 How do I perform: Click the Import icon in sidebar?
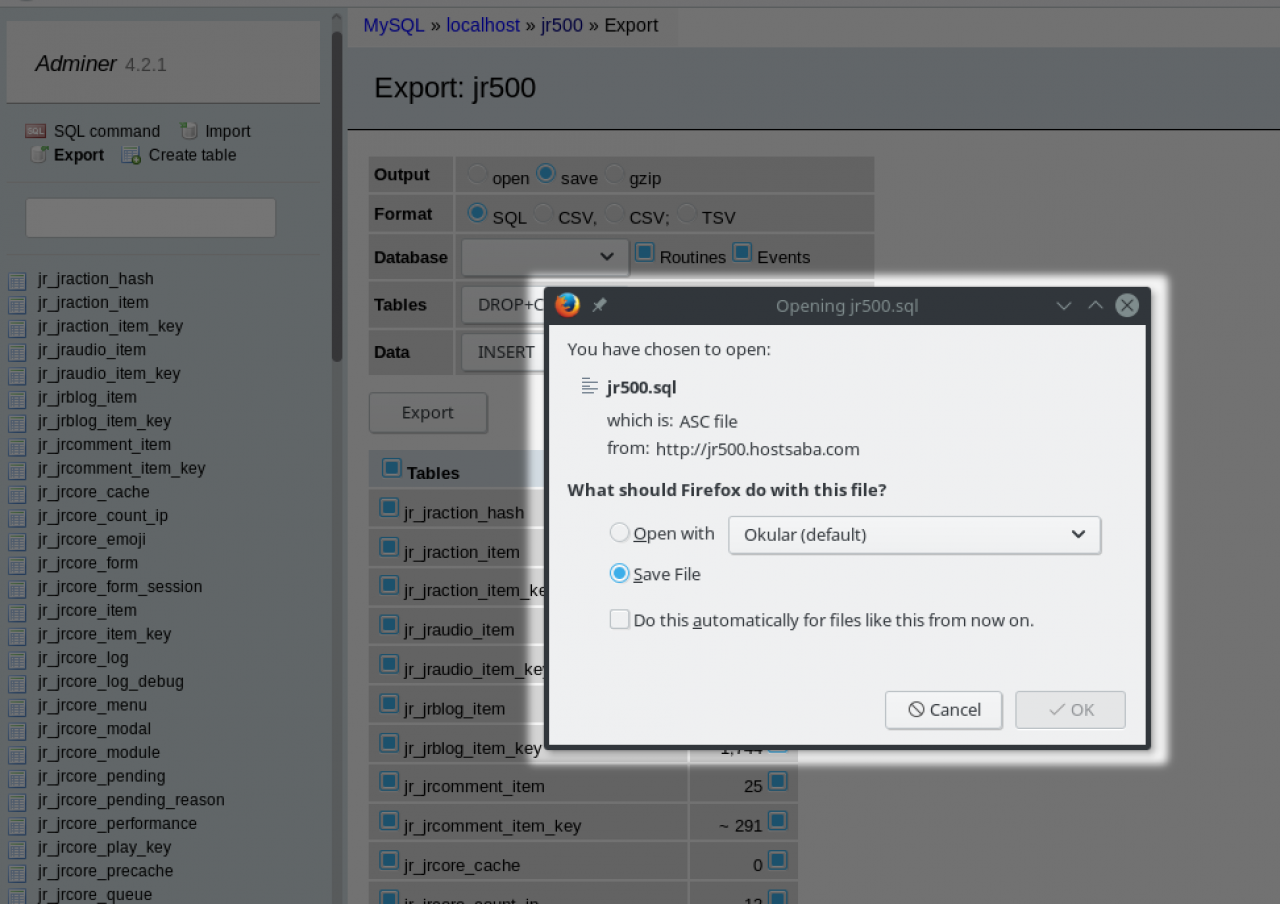click(189, 131)
